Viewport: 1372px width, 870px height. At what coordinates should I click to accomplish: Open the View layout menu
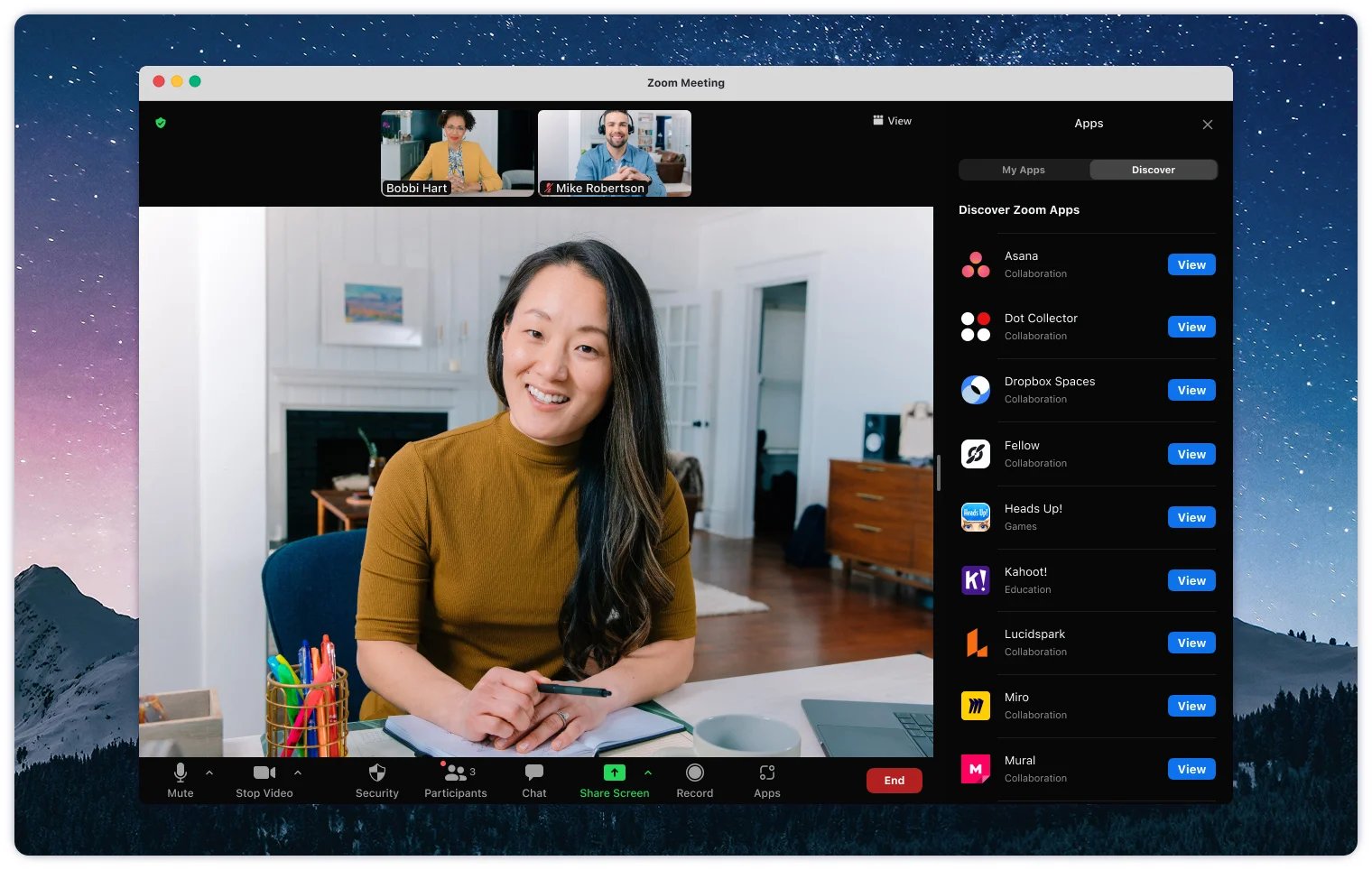coord(892,121)
